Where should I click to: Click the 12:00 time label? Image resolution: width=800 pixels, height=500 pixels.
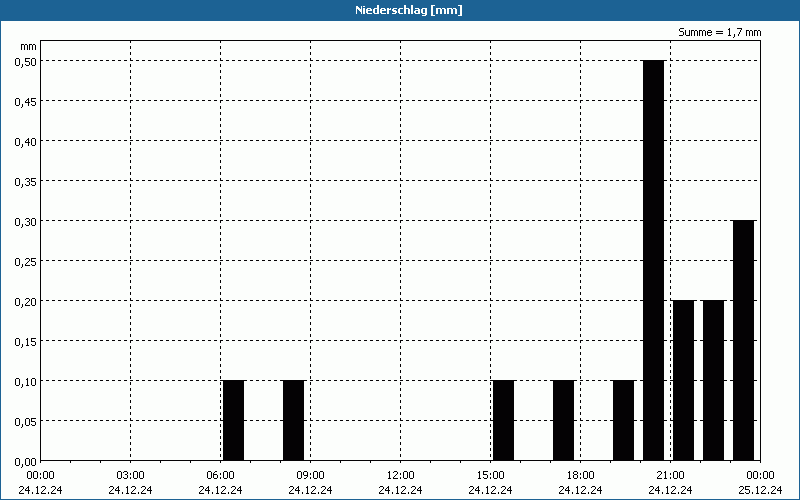[401, 476]
